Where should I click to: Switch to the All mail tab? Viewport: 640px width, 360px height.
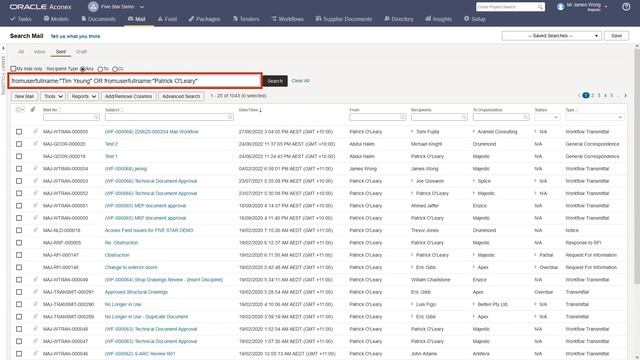pos(21,52)
